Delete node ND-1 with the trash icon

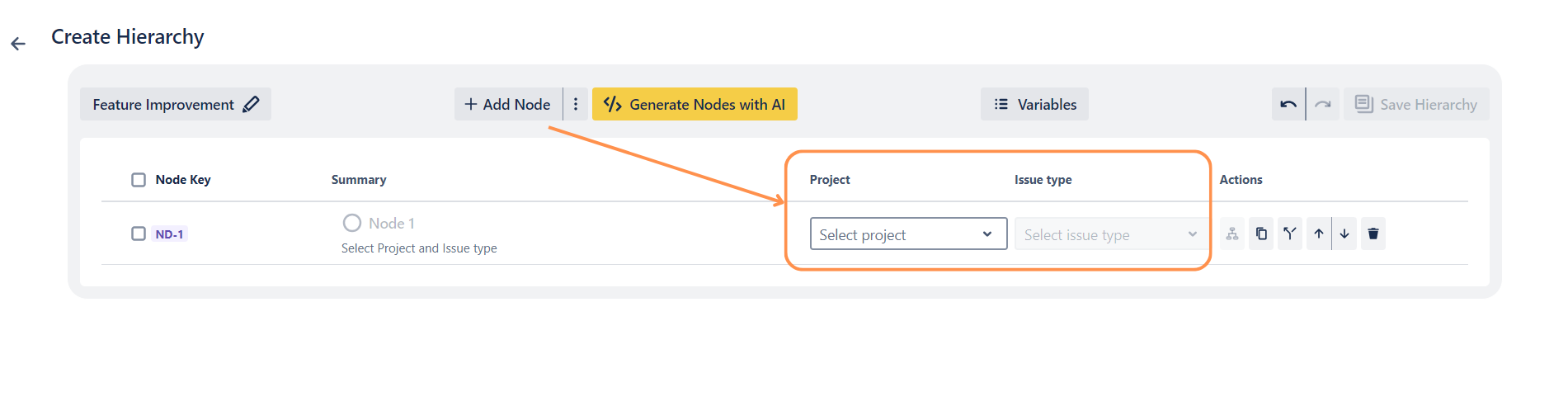pyautogui.click(x=1373, y=234)
